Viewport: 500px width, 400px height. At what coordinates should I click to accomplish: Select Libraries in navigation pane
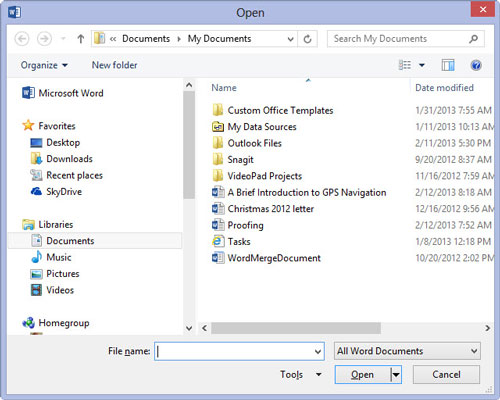(x=48, y=224)
